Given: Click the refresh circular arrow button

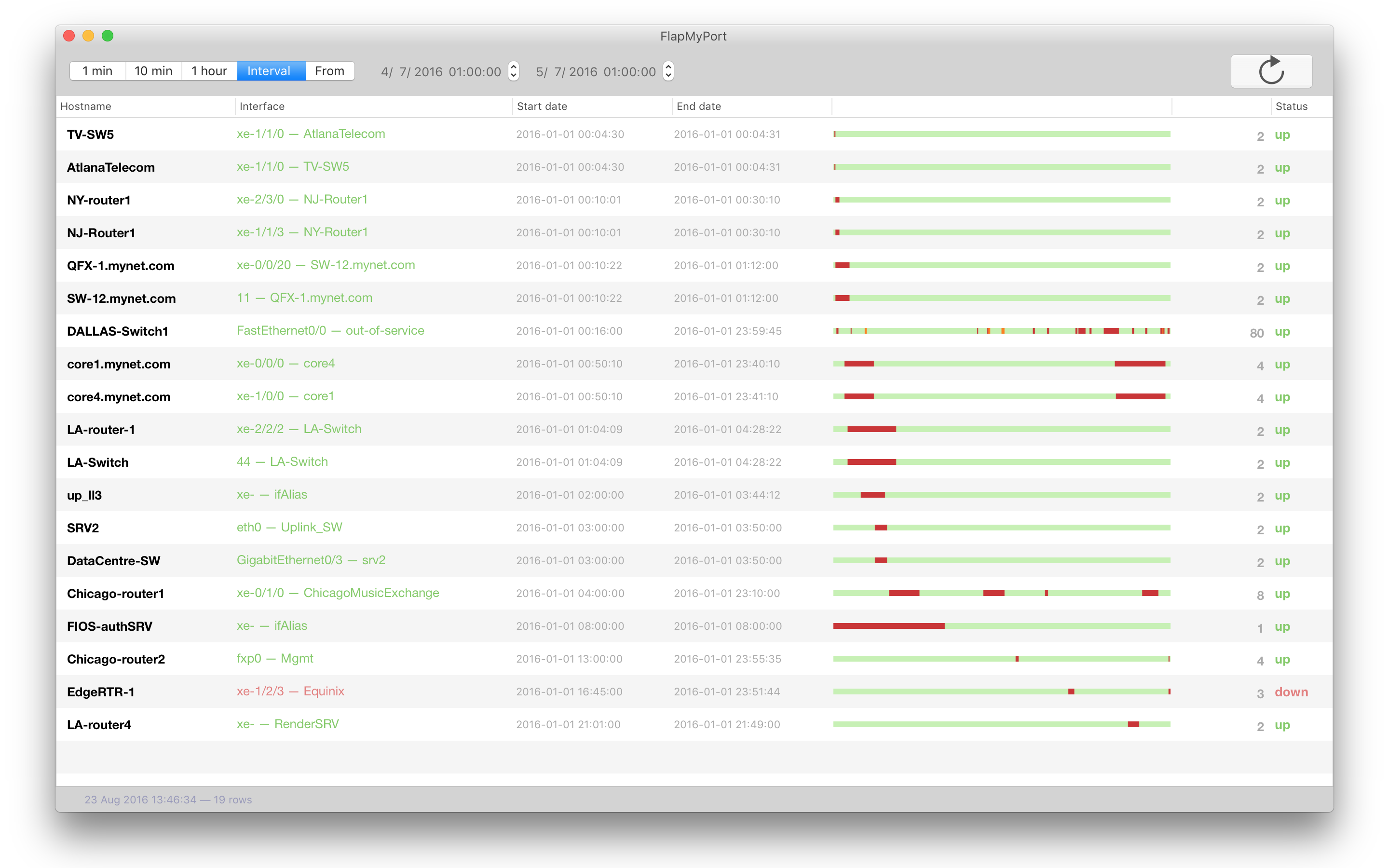Looking at the screenshot, I should point(1271,71).
